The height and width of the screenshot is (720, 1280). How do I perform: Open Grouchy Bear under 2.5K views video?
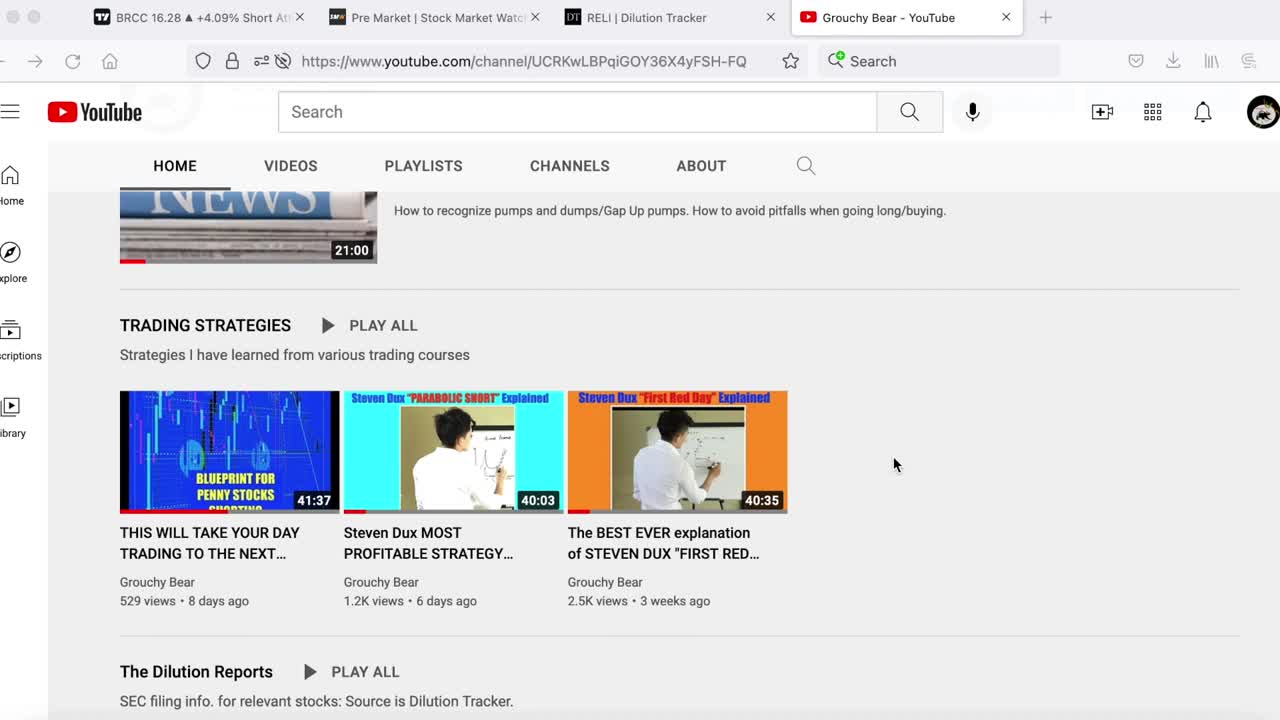click(605, 582)
